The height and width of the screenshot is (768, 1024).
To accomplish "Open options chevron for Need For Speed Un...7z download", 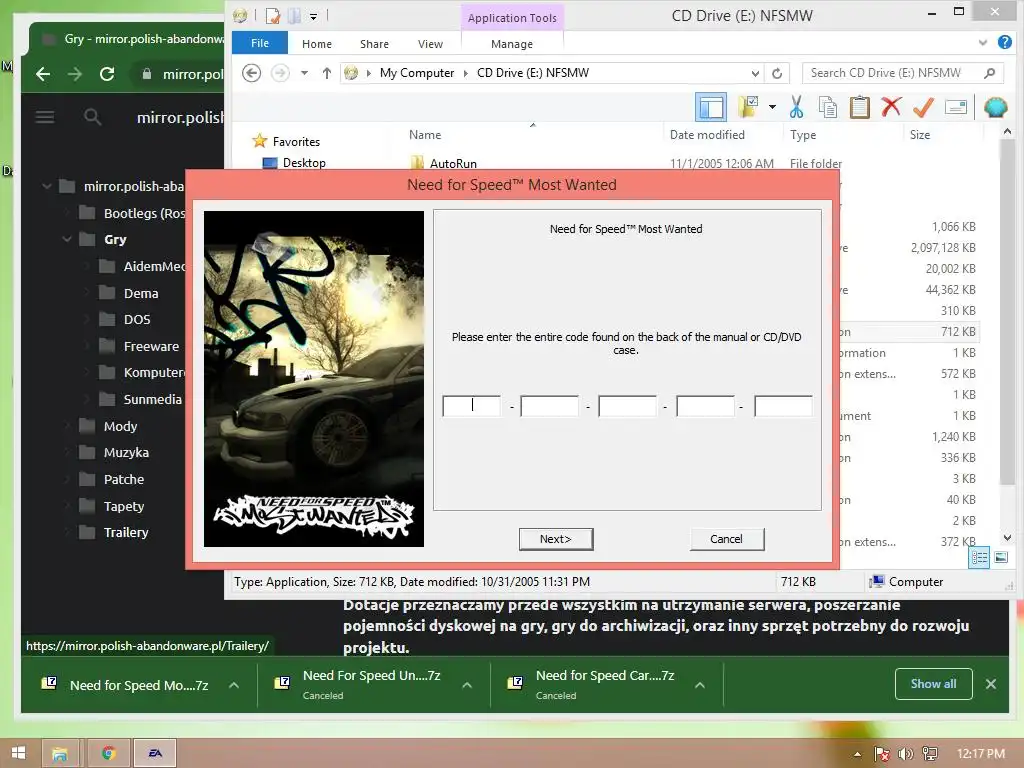I will click(x=467, y=685).
